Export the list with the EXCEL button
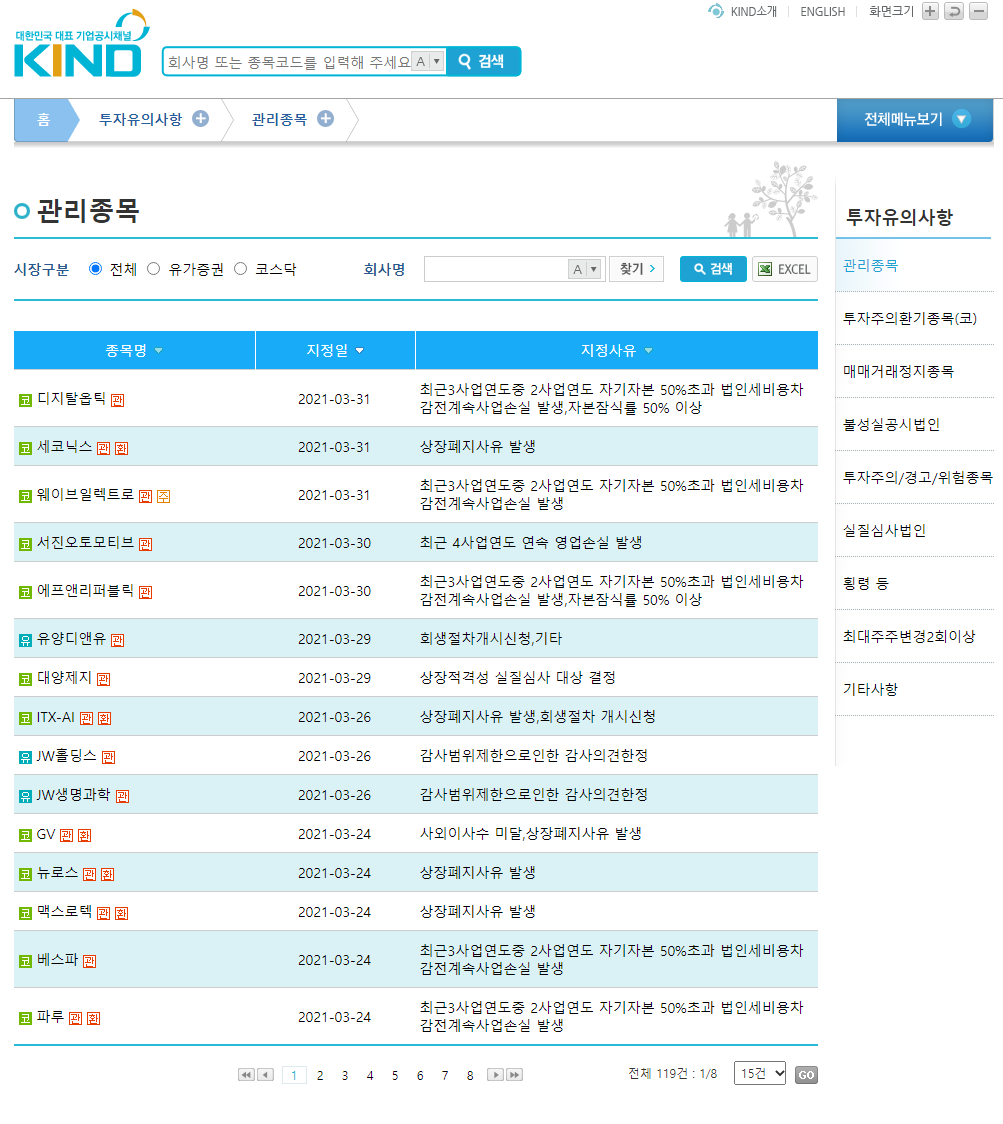 pos(785,269)
